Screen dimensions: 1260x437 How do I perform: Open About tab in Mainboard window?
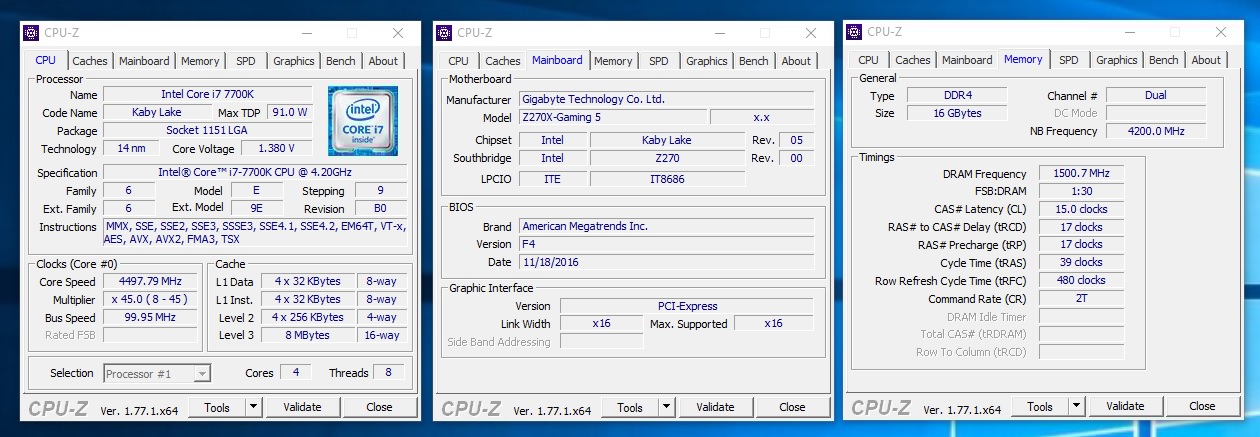pos(796,61)
